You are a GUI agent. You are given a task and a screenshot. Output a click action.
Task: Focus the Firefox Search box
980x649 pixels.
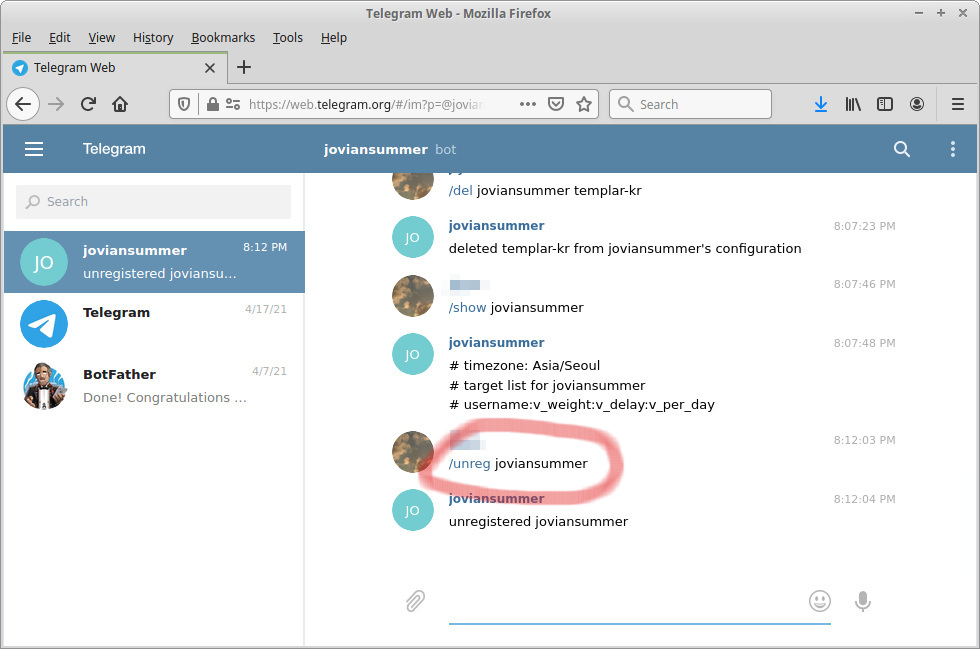pyautogui.click(x=690, y=104)
